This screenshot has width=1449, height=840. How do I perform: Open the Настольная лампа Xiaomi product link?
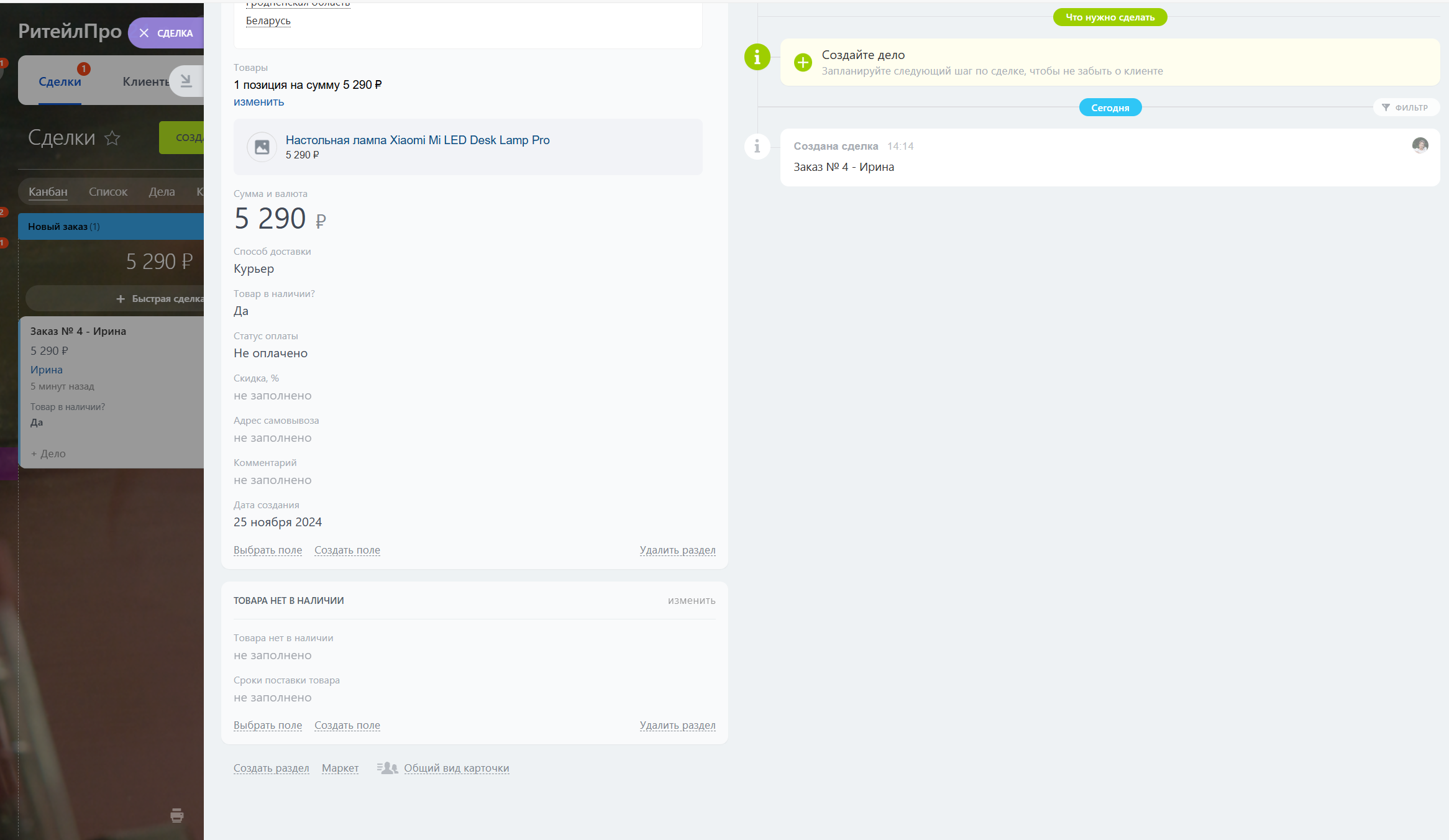click(417, 140)
